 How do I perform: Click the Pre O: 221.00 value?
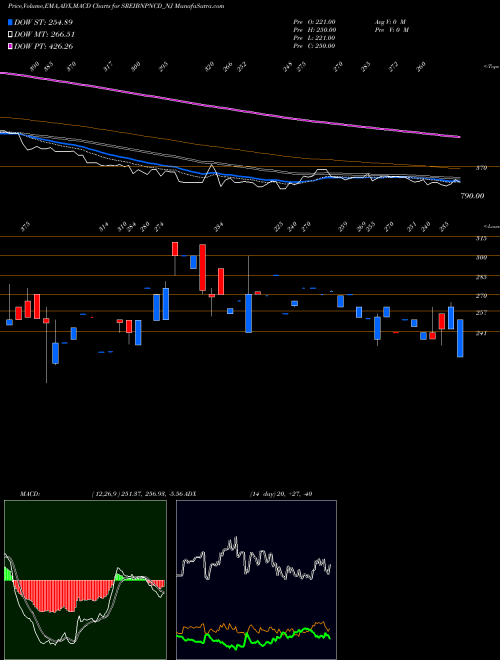[314, 22]
